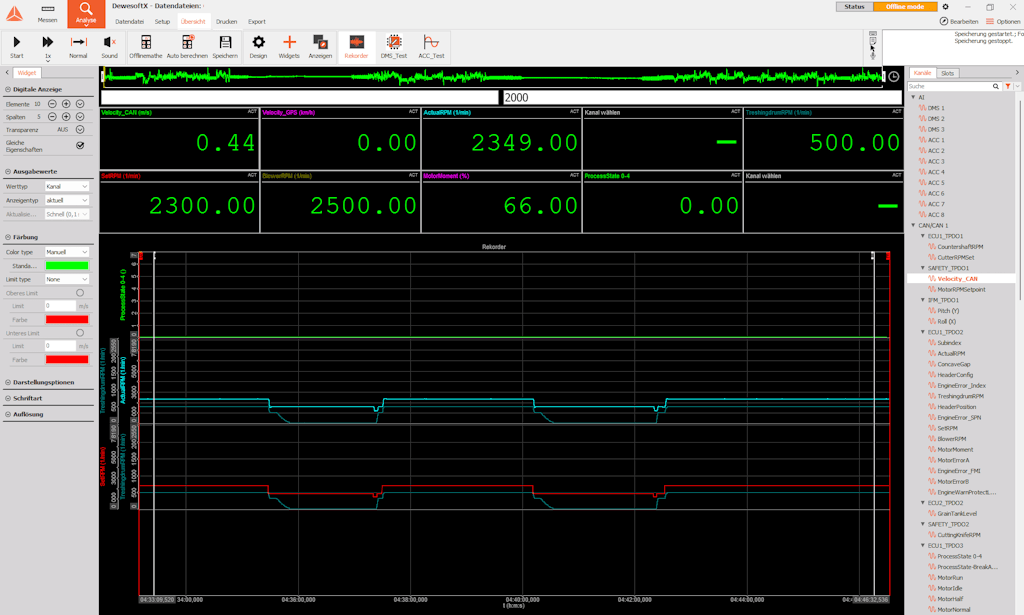Click the 1x playback speed icon
The width and height of the screenshot is (1024, 615).
(x=48, y=42)
